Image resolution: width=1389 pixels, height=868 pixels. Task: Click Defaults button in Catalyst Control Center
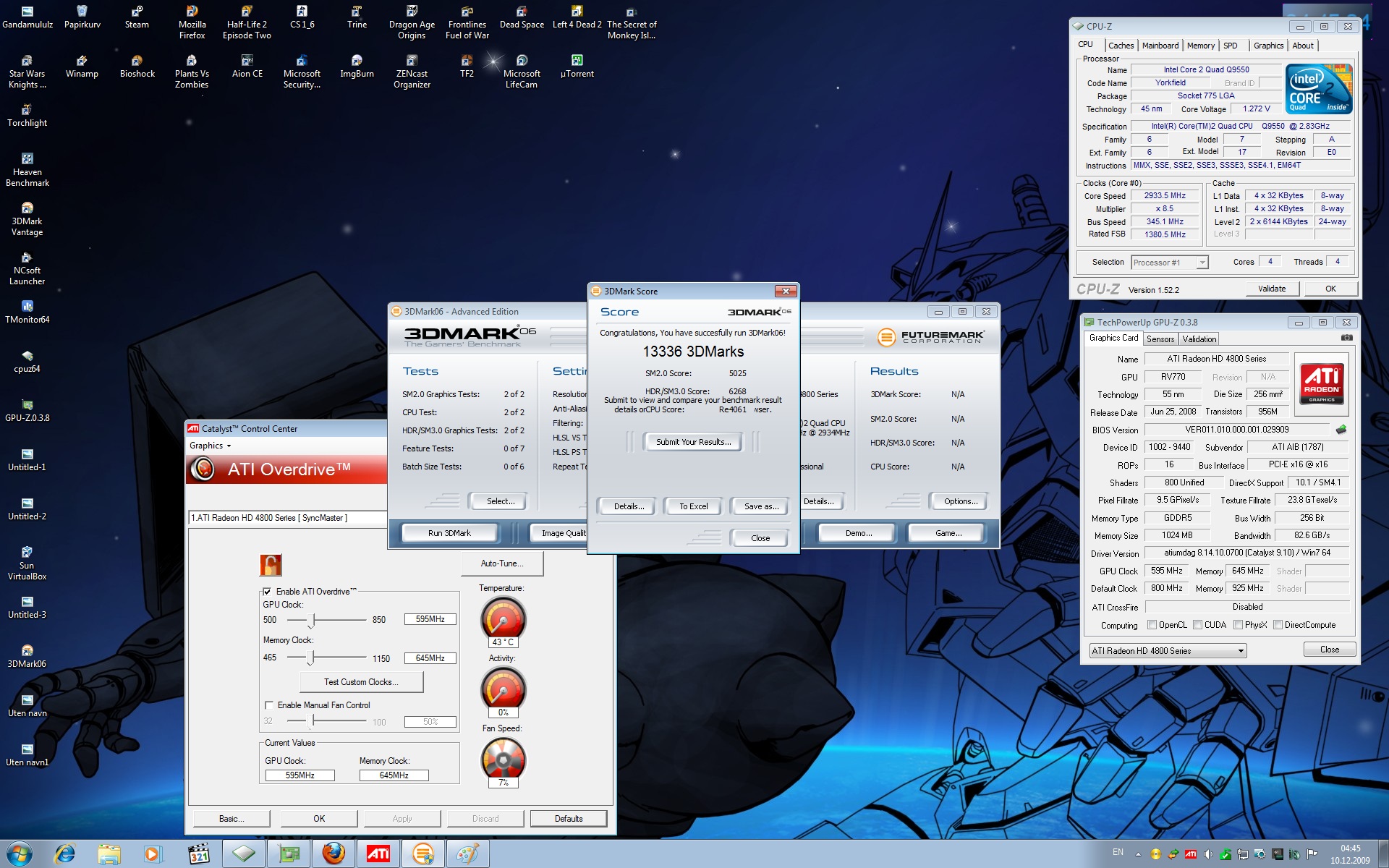(x=569, y=819)
